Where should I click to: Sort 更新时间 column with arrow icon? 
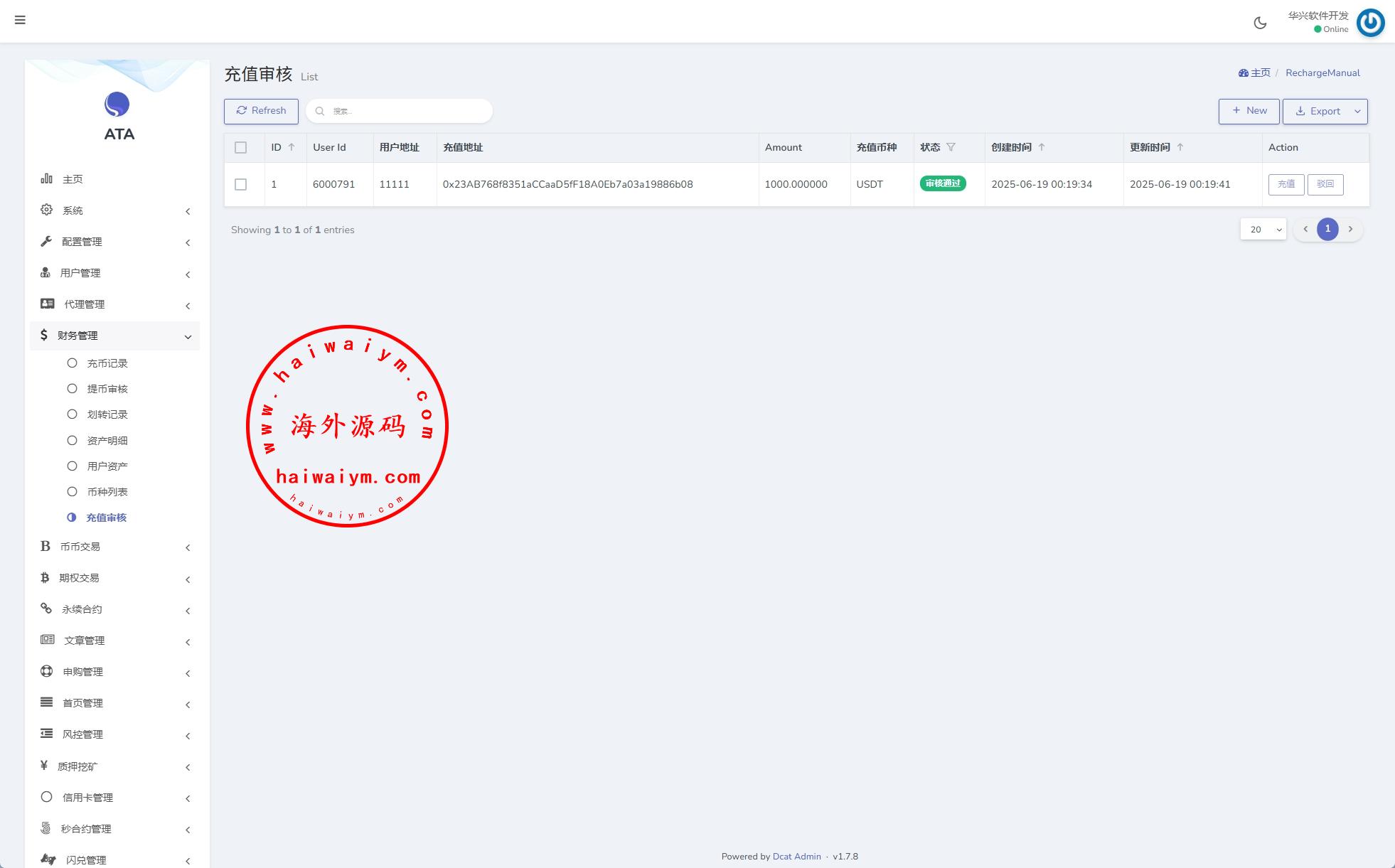[1180, 147]
